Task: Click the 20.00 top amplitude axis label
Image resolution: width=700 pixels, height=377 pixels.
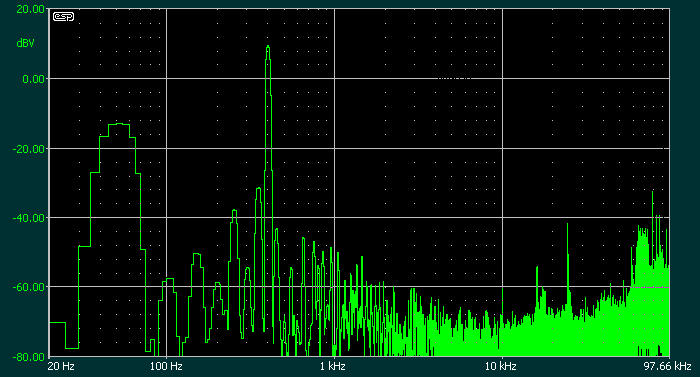Action: (x=30, y=9)
